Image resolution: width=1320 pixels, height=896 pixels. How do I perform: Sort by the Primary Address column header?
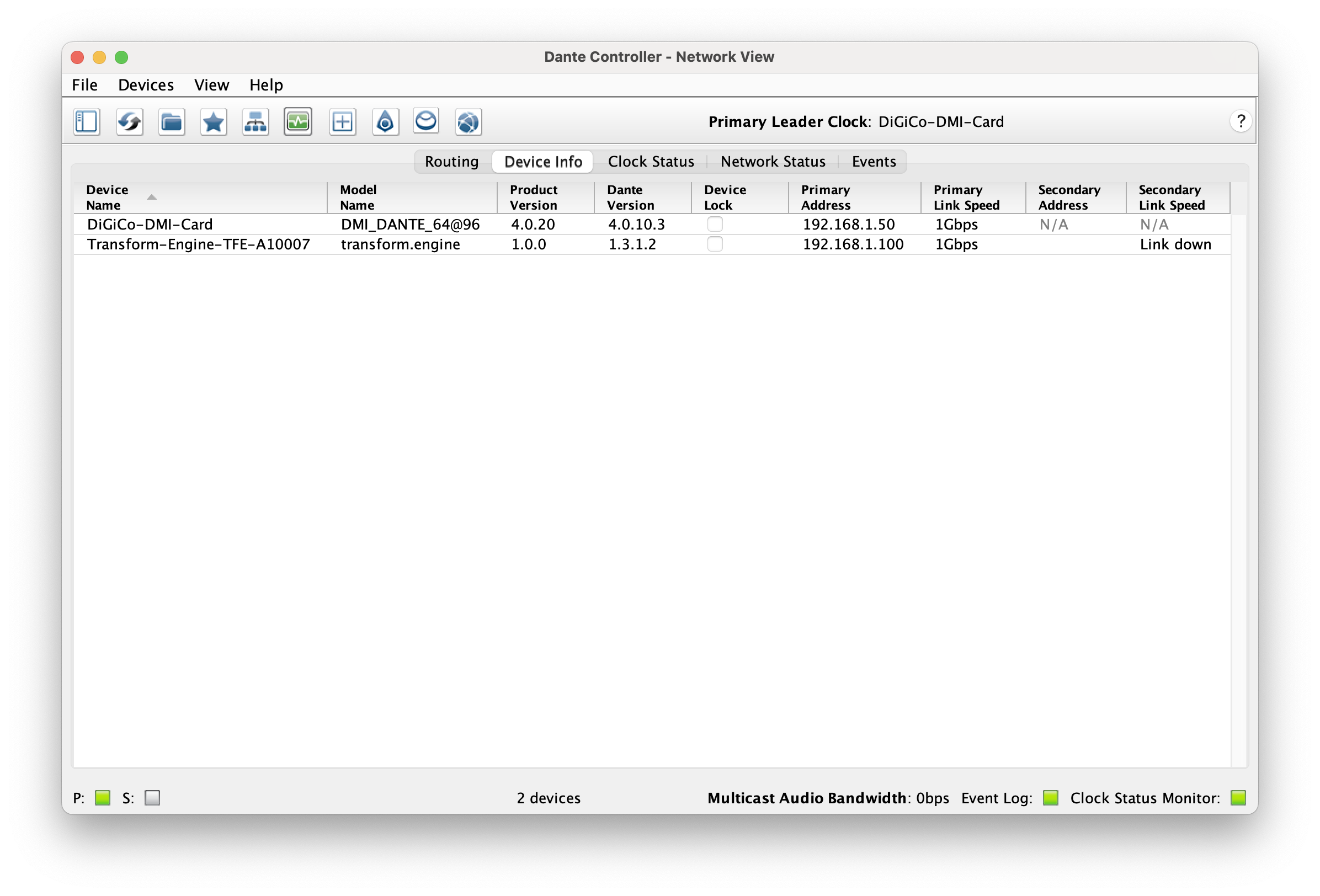click(x=855, y=198)
